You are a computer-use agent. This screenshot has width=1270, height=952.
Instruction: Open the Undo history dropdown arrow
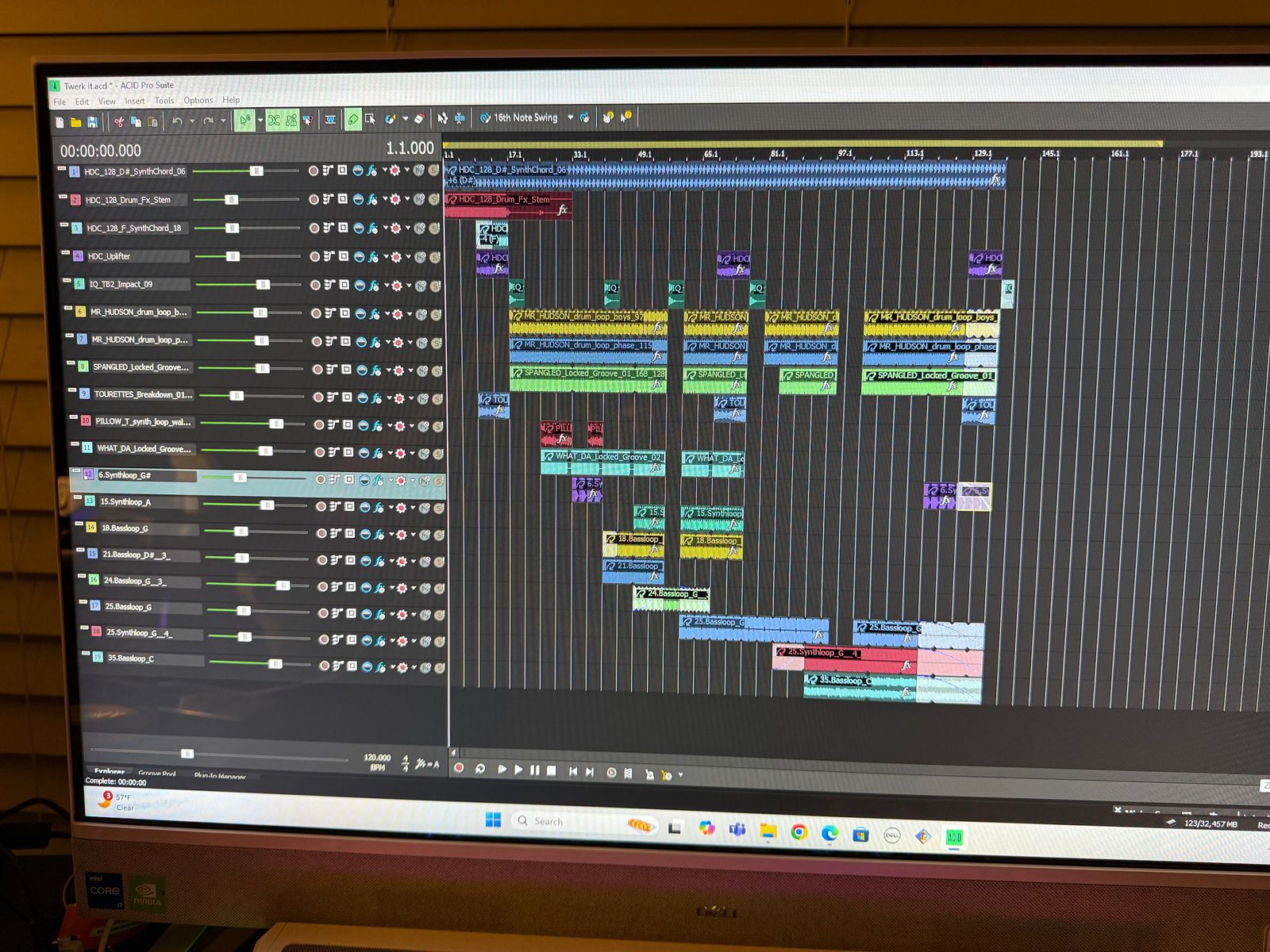pyautogui.click(x=191, y=121)
